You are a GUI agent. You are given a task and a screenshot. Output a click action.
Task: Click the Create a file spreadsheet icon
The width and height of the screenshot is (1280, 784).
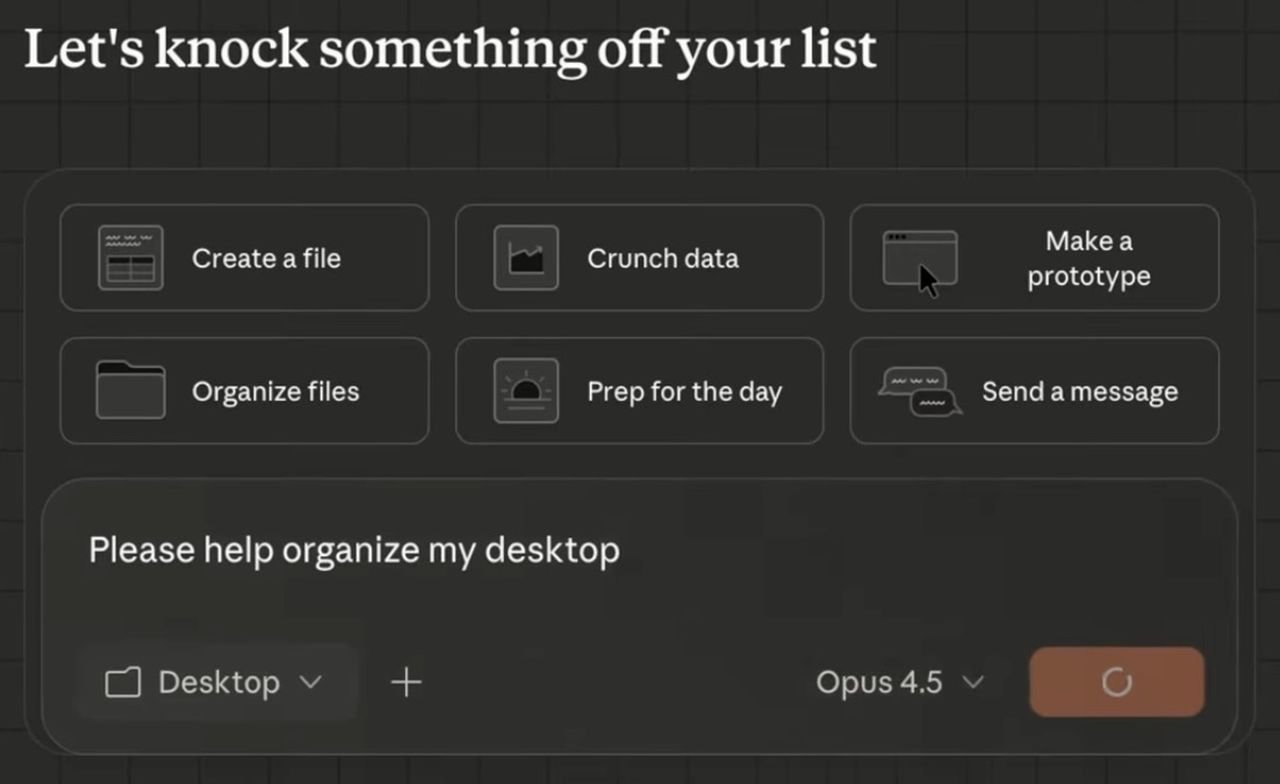131,257
